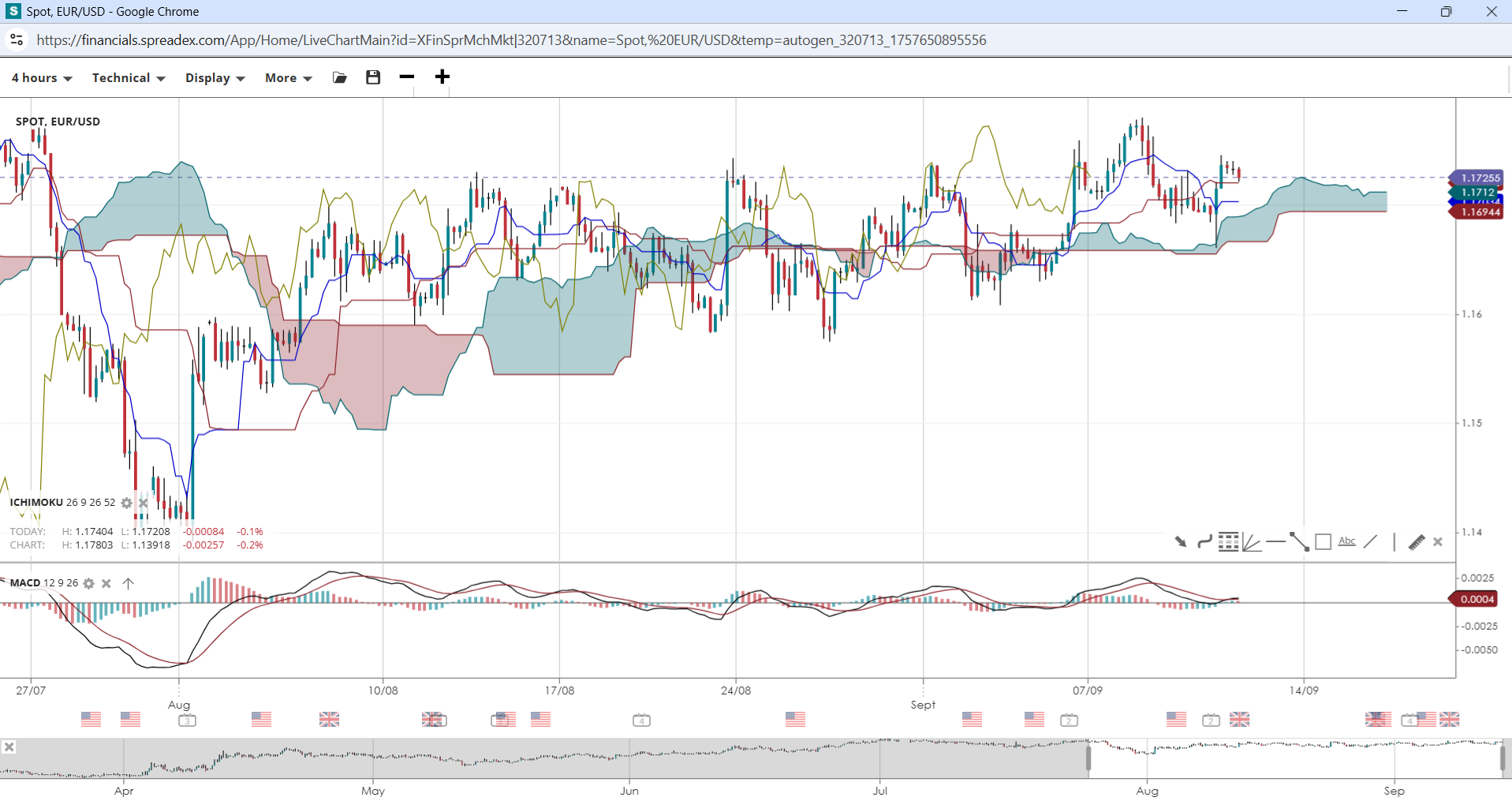Click the 17/08 date axis label
Image resolution: width=1512 pixels, height=801 pixels.
[x=559, y=691]
